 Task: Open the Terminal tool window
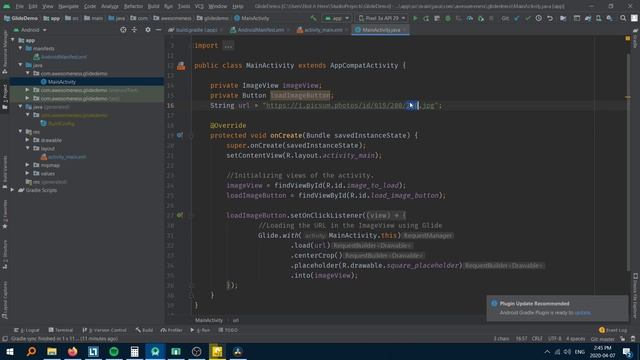61,330
